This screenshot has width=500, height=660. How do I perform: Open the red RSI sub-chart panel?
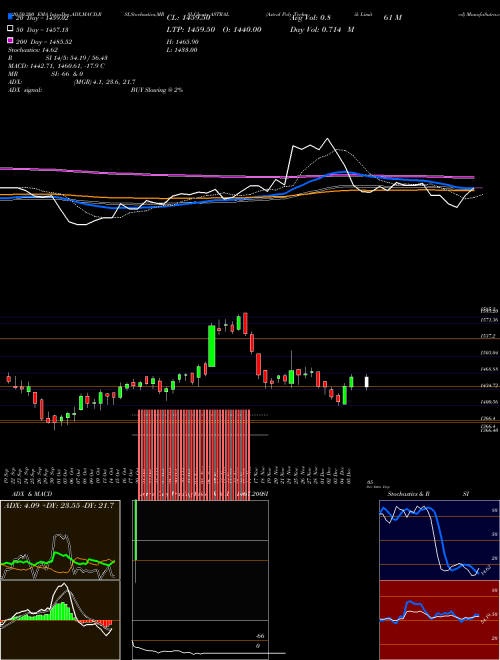coord(439,620)
